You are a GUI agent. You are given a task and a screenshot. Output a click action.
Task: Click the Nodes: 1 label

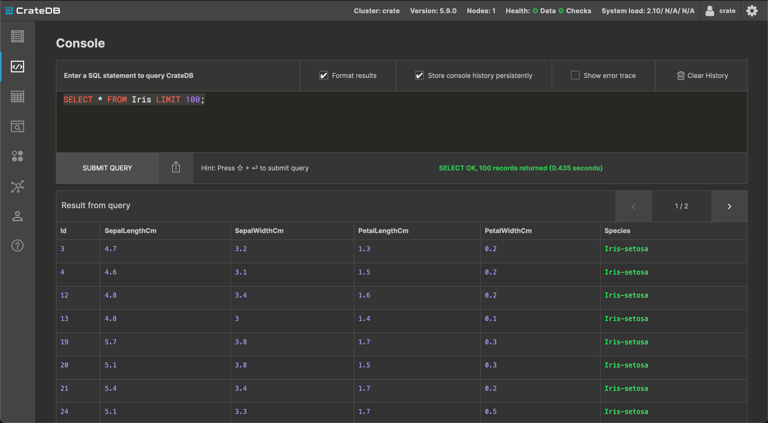click(480, 11)
